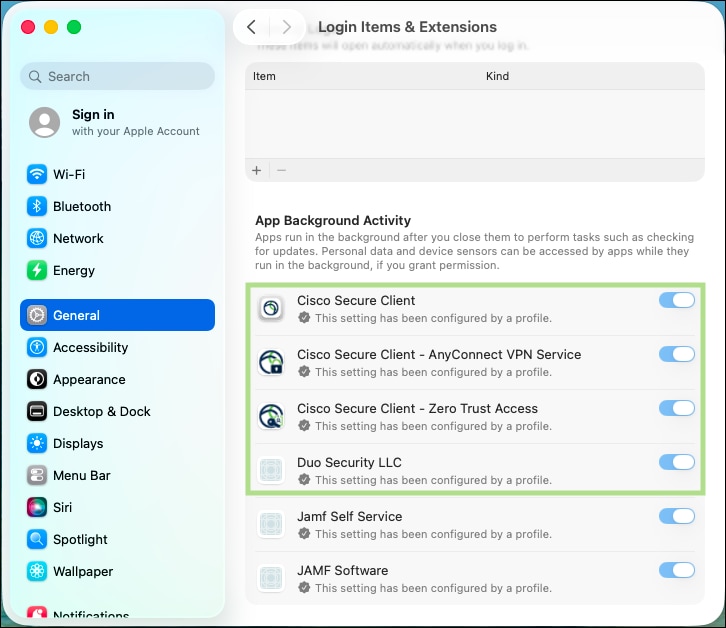Click the Bluetooth sidebar icon

(37, 207)
